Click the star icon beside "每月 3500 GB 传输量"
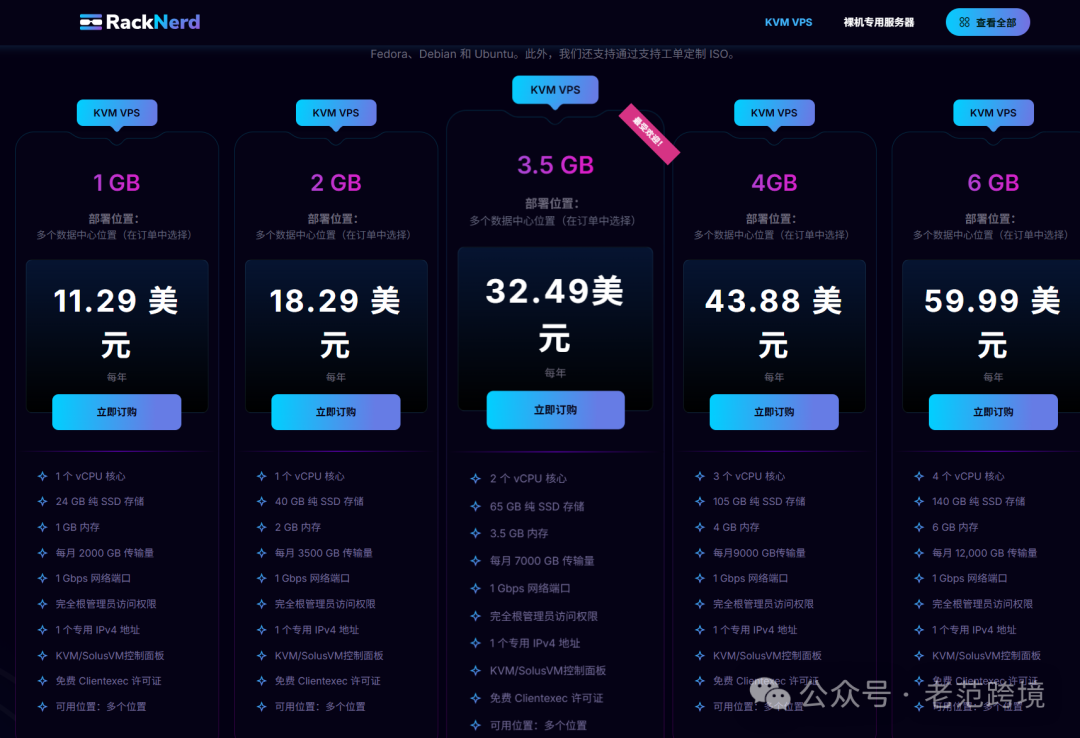The width and height of the screenshot is (1080, 738). (262, 553)
